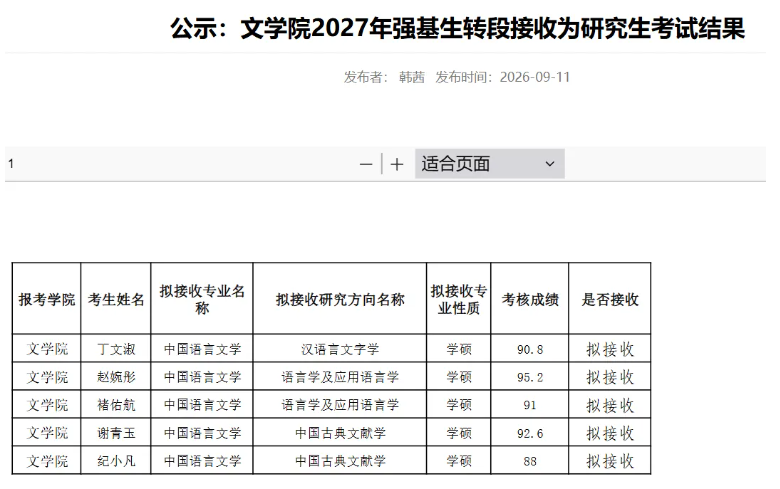Click publish date 2026-09-11
This screenshot has width=780, height=489.
tap(535, 77)
